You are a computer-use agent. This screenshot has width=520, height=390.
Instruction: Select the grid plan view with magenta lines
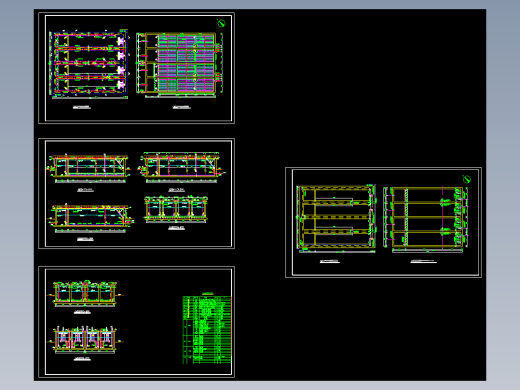[180, 65]
